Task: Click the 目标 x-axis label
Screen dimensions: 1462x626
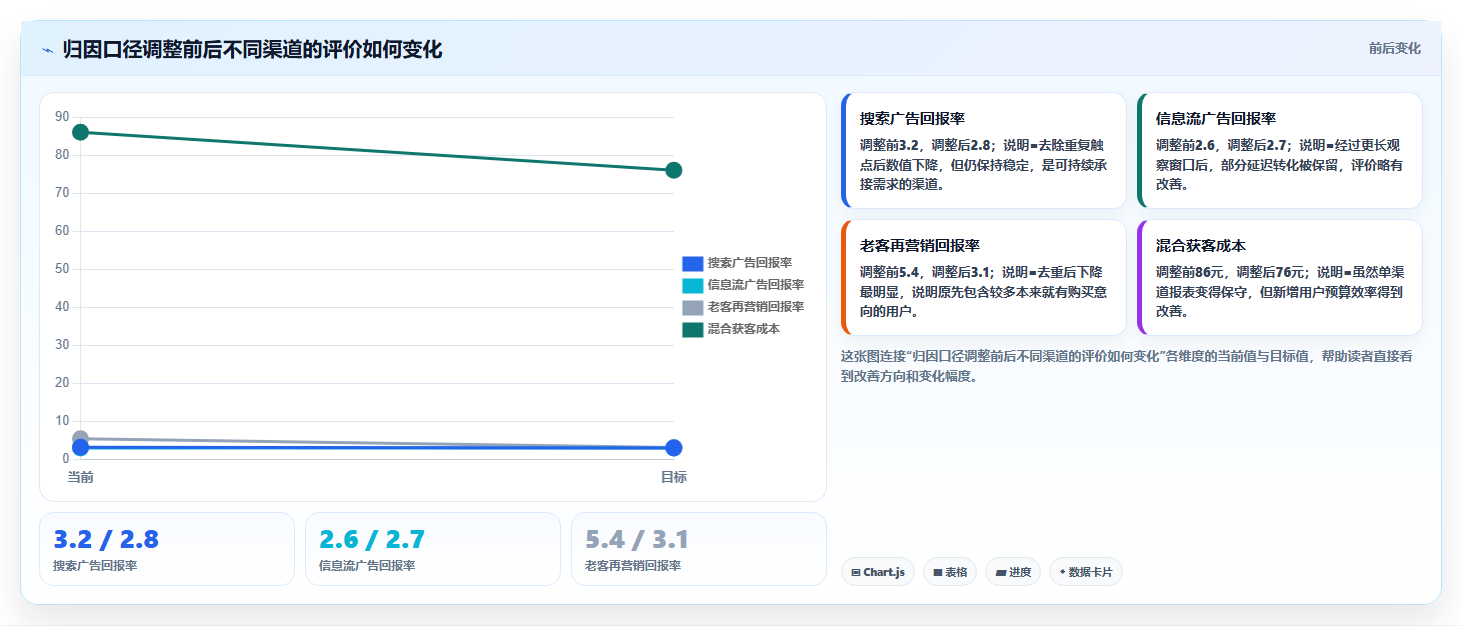Action: coord(674,477)
